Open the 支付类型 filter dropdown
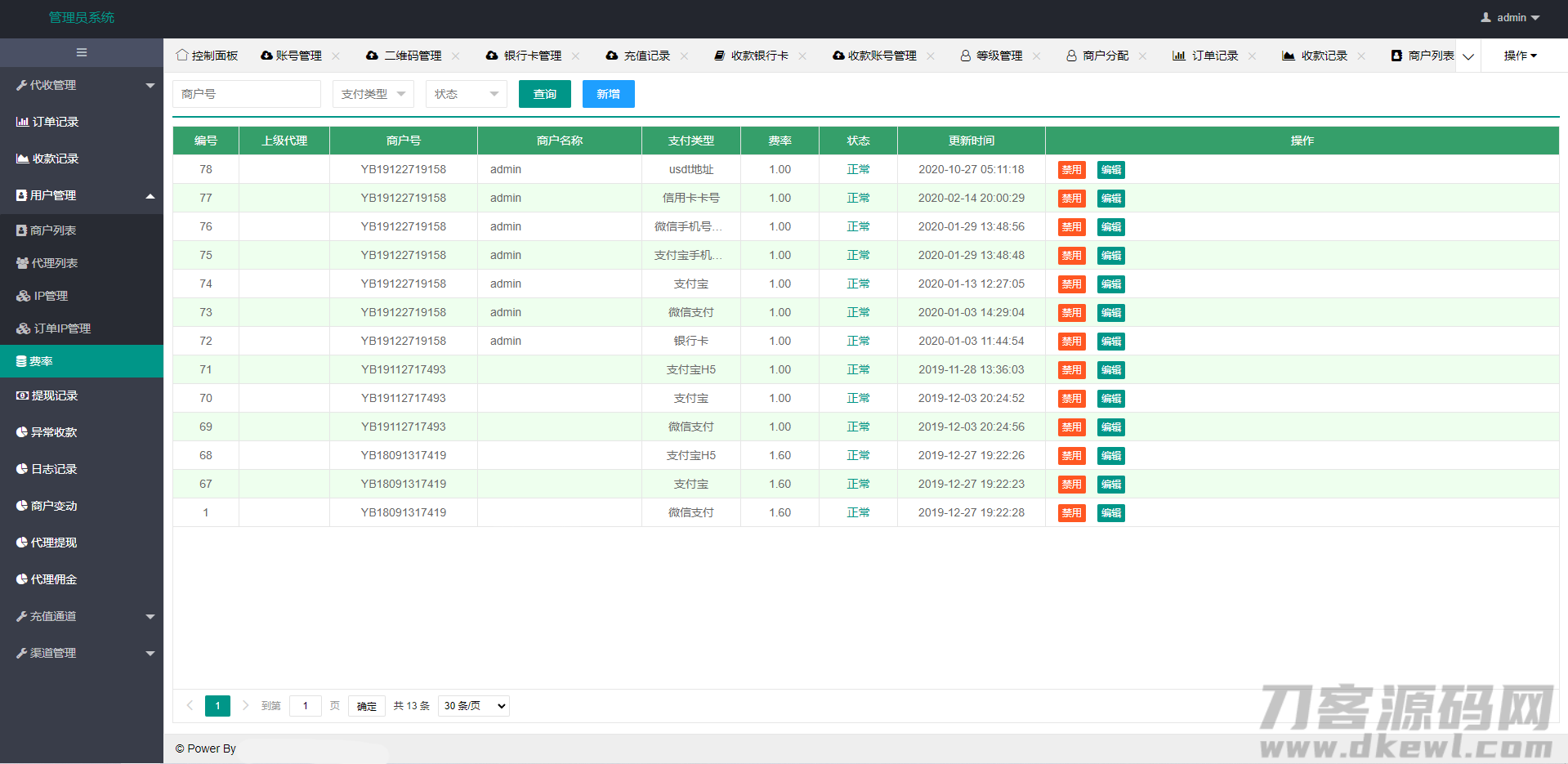This screenshot has width=1568, height=764. pos(373,94)
